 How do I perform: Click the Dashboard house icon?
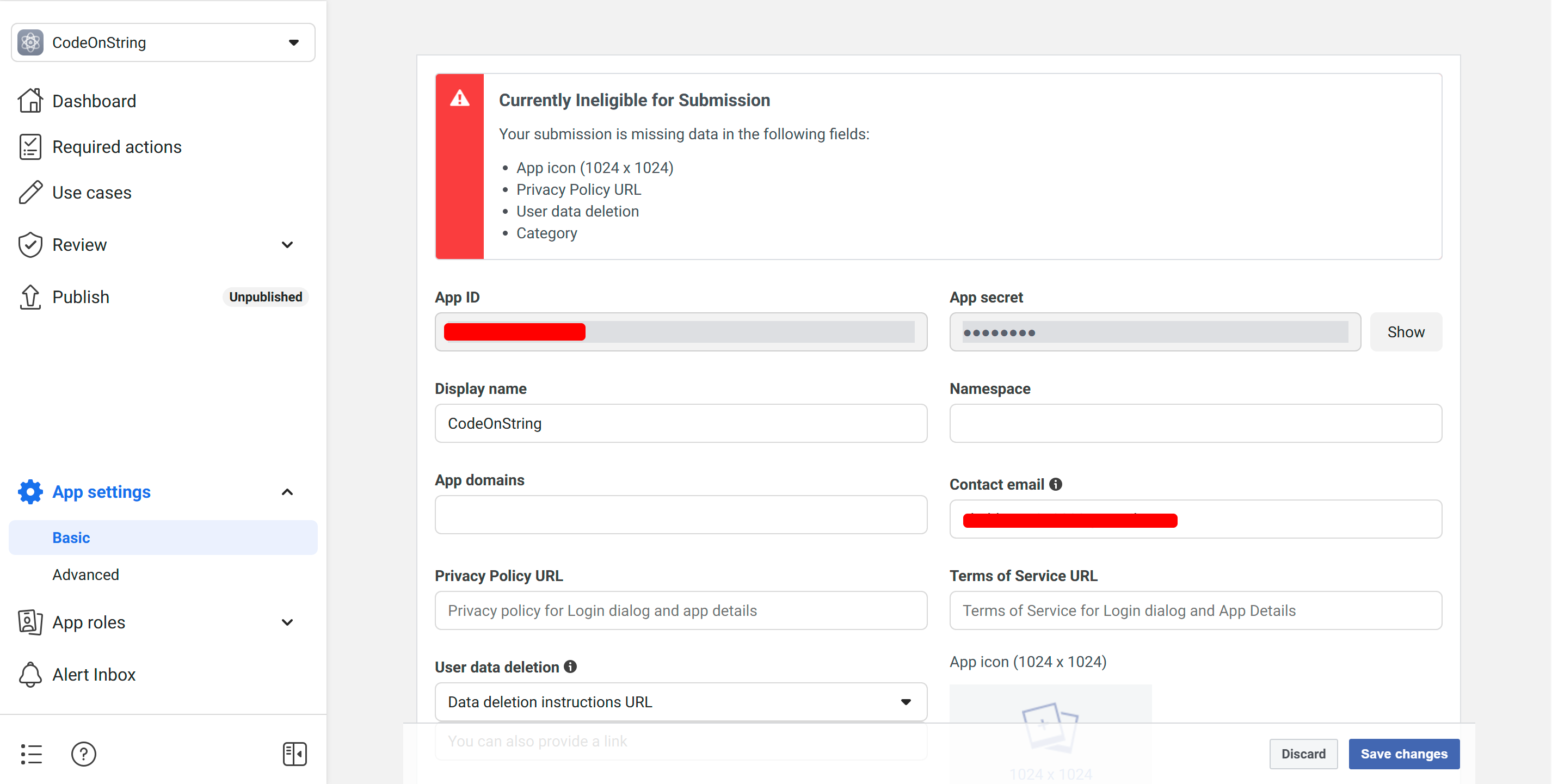(x=30, y=101)
